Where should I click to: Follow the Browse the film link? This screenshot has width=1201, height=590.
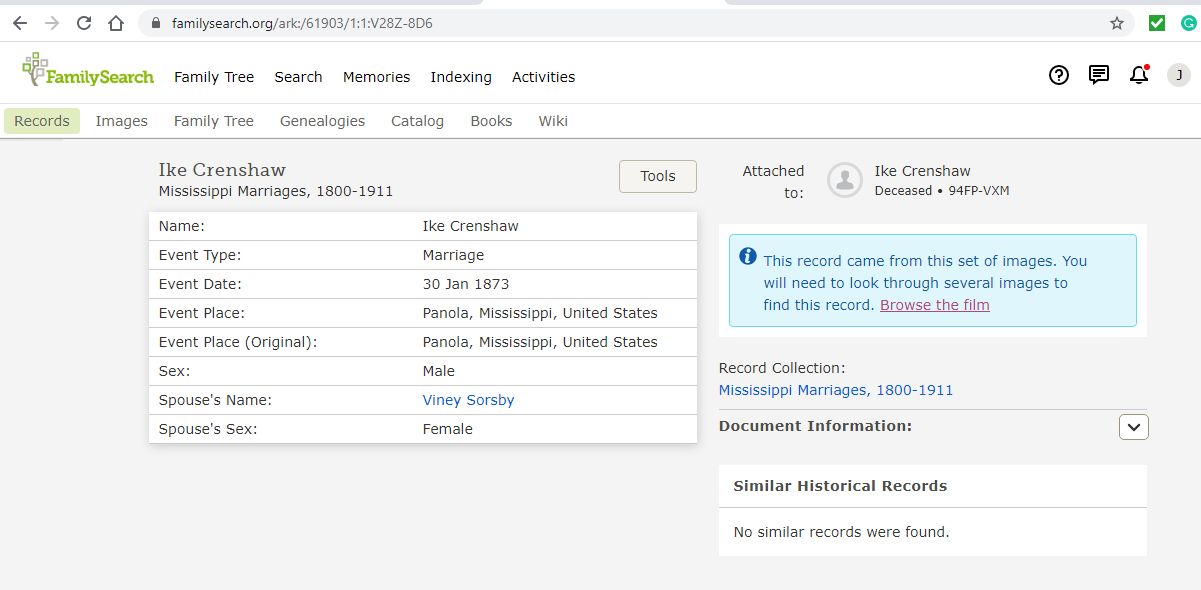pos(935,305)
